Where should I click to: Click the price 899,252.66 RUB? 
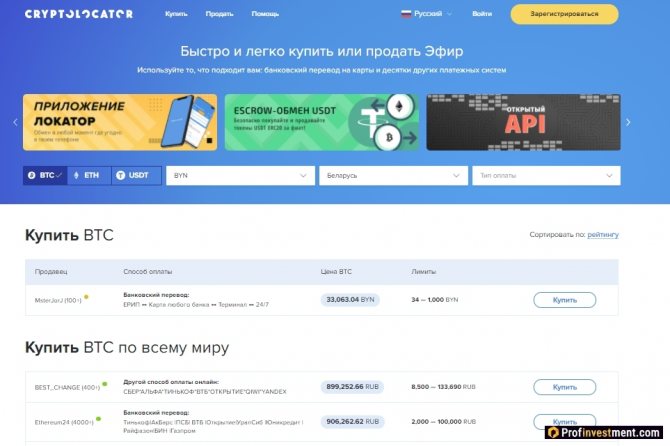pos(353,387)
